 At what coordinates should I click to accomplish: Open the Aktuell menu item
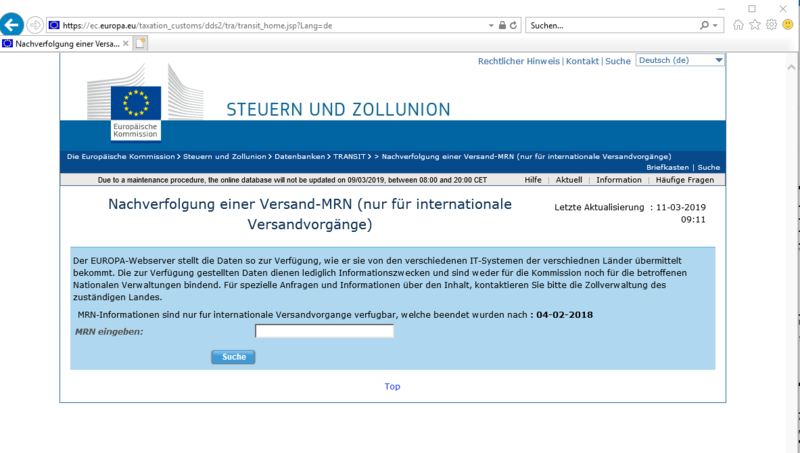569,180
